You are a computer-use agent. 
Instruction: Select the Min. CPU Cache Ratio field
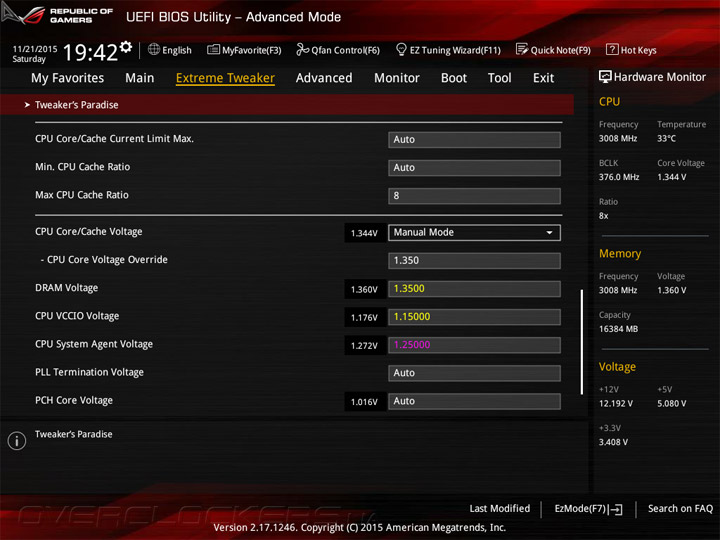pyautogui.click(x=474, y=168)
